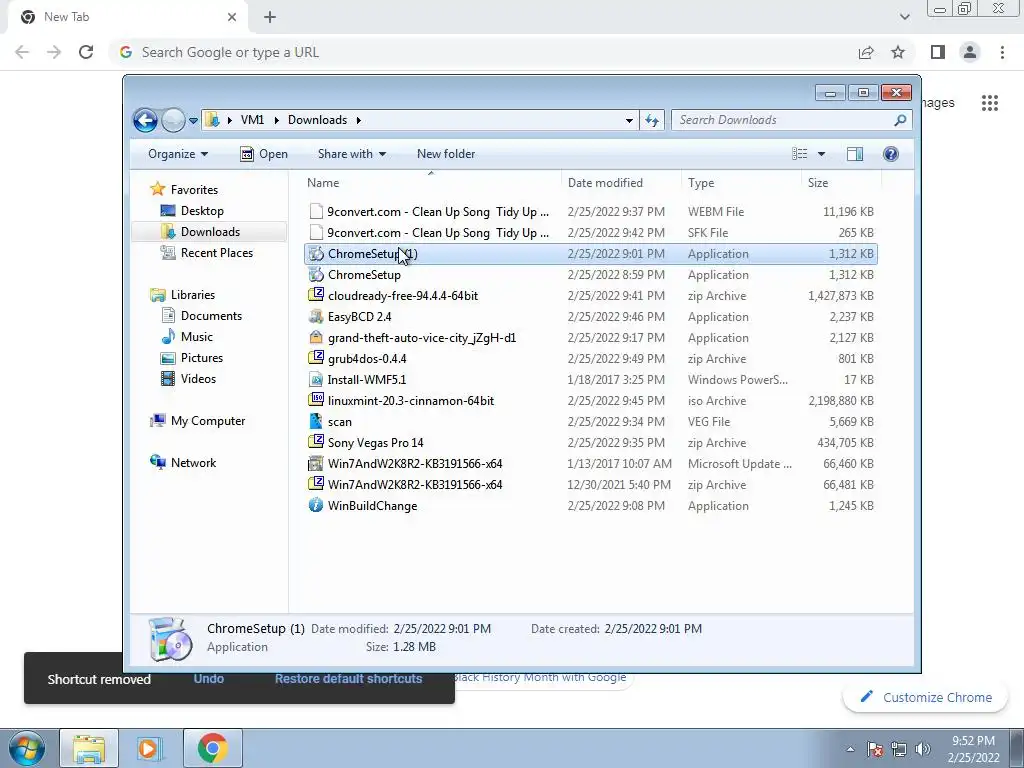Click the blue Help icon

[x=891, y=154]
